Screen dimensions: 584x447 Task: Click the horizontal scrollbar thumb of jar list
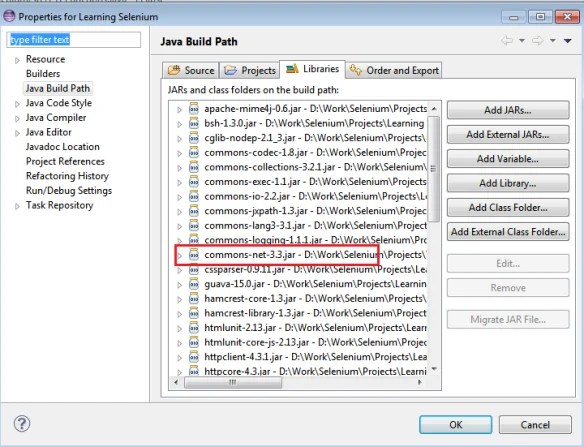(233, 382)
